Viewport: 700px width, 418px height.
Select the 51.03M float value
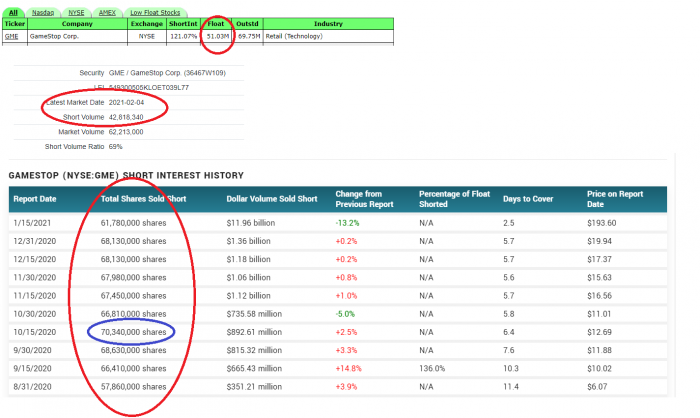point(218,36)
